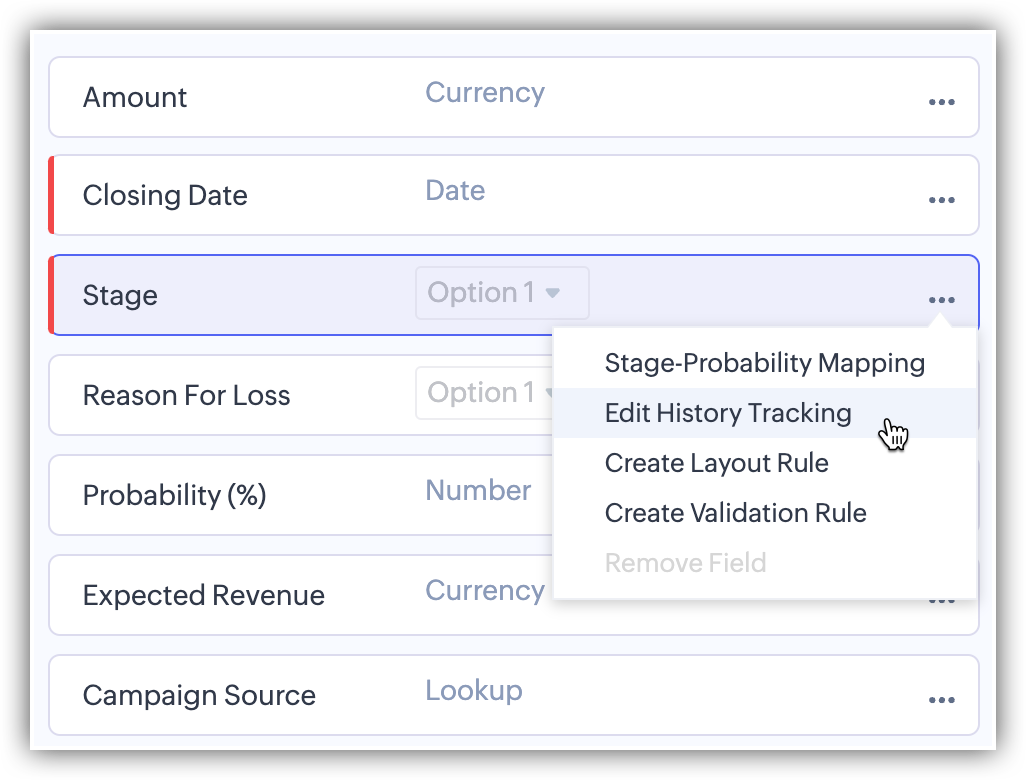Select the Amount field label
The image size is (1026, 780).
(135, 97)
